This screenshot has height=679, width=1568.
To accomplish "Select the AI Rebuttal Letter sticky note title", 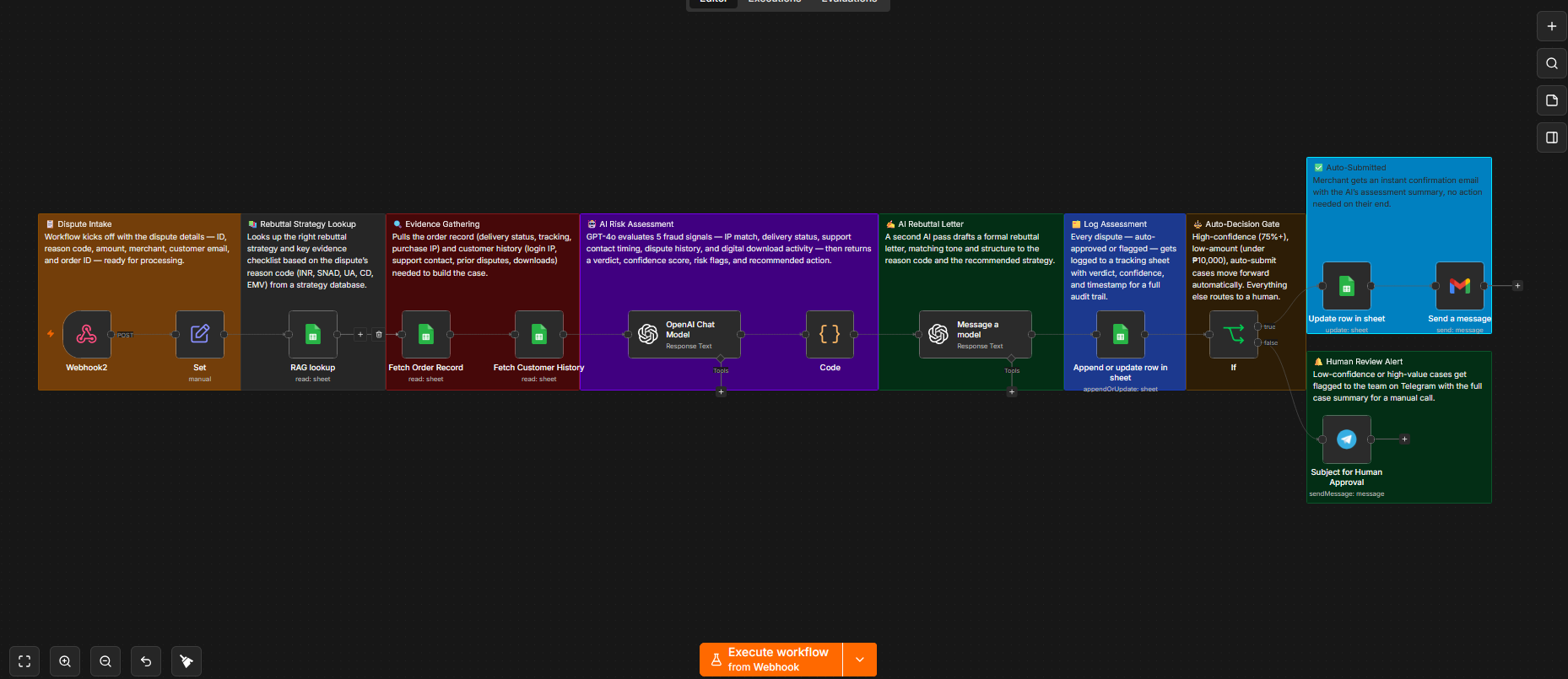I will click(x=931, y=224).
